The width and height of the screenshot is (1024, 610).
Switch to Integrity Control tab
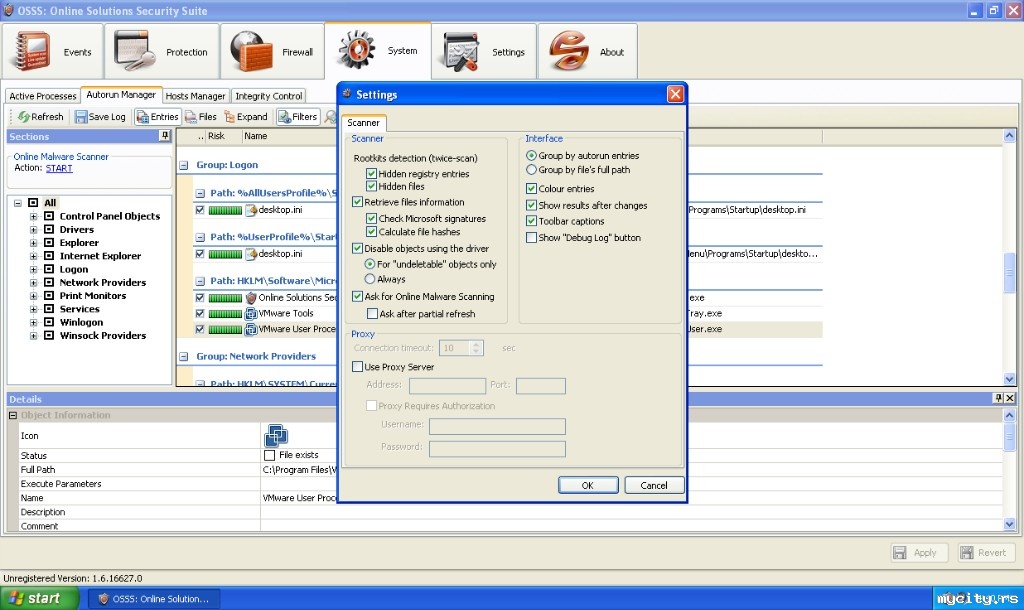pyautogui.click(x=268, y=96)
